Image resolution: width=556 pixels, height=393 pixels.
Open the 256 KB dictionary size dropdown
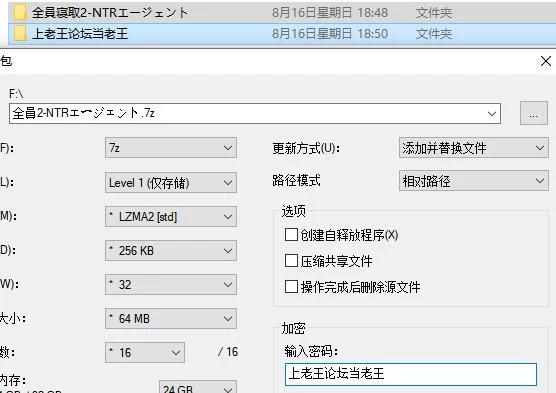171,250
